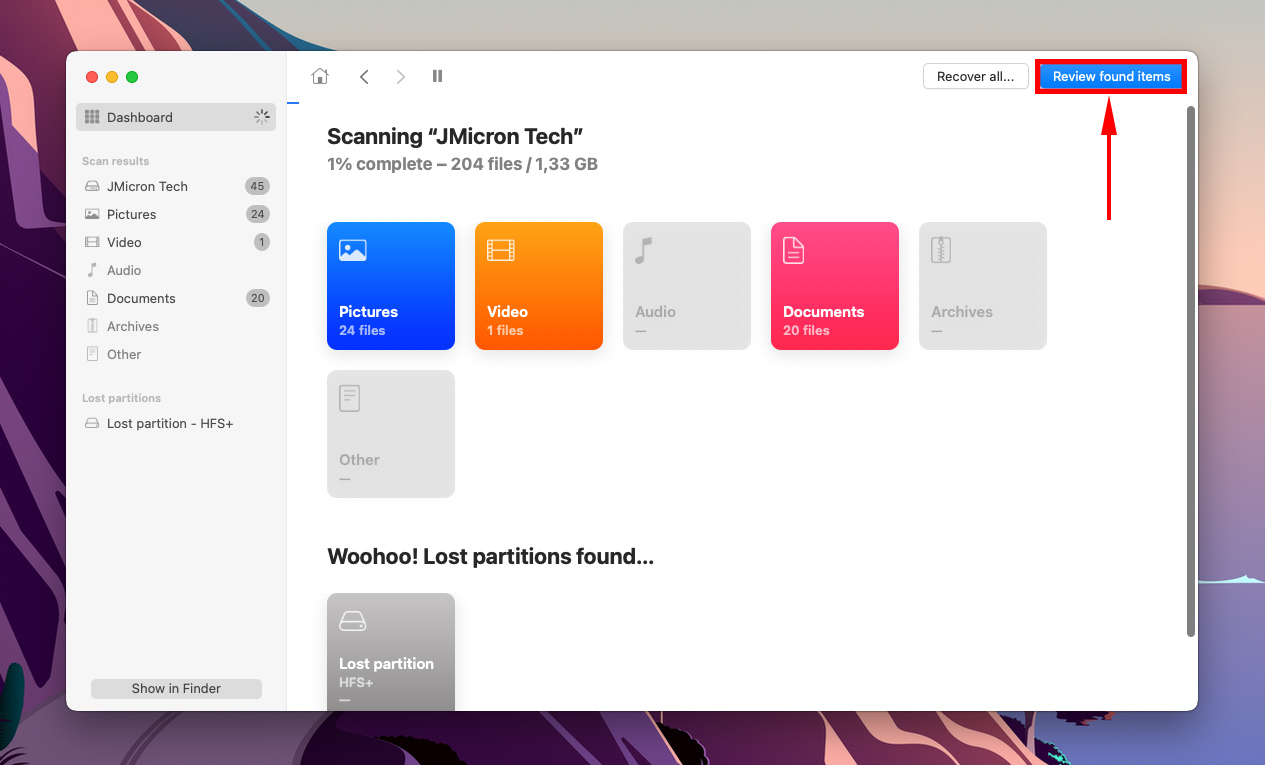Navigate back with the left chevron
Image resolution: width=1265 pixels, height=765 pixels.
pyautogui.click(x=364, y=76)
